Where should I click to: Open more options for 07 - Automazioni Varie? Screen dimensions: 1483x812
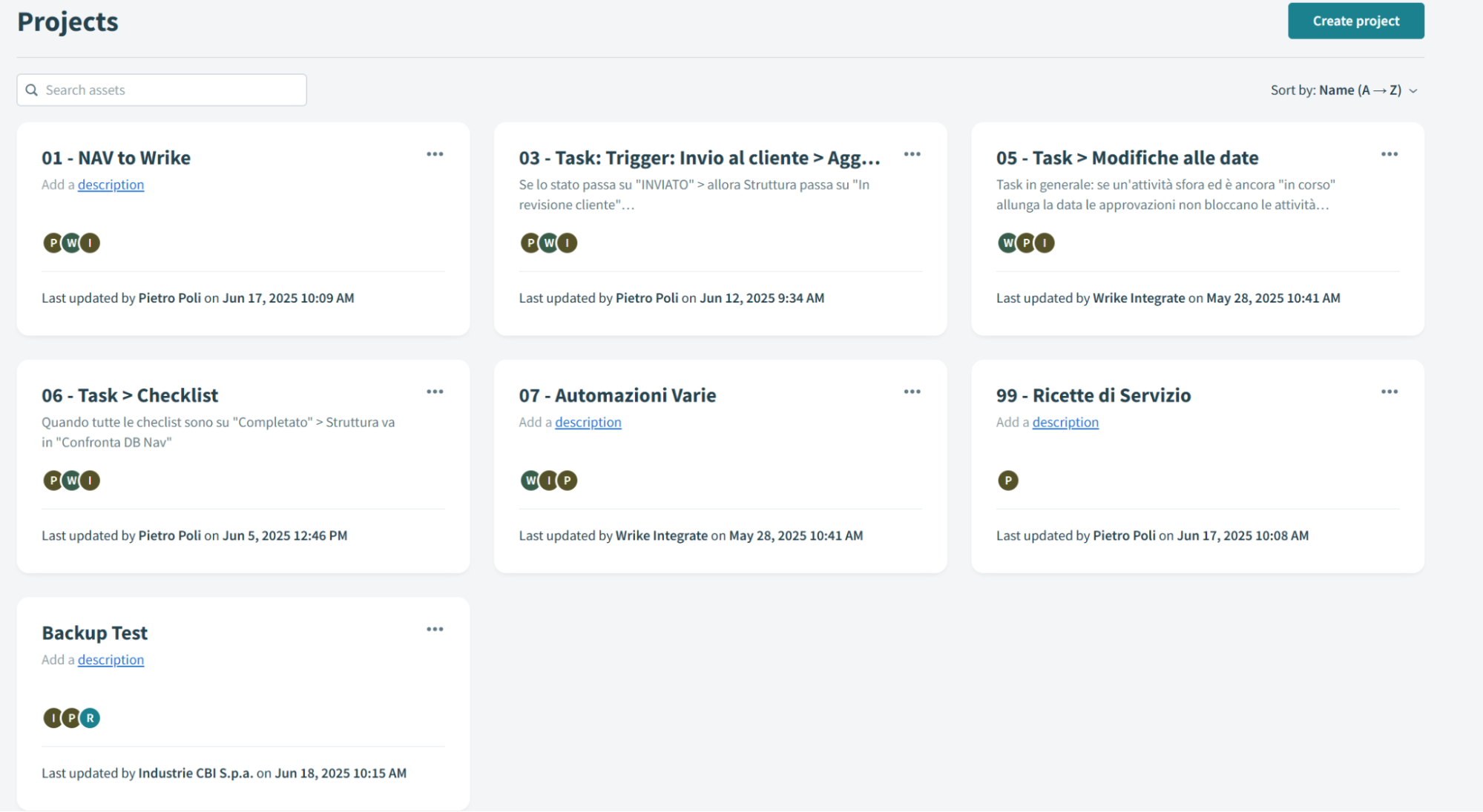coord(912,392)
